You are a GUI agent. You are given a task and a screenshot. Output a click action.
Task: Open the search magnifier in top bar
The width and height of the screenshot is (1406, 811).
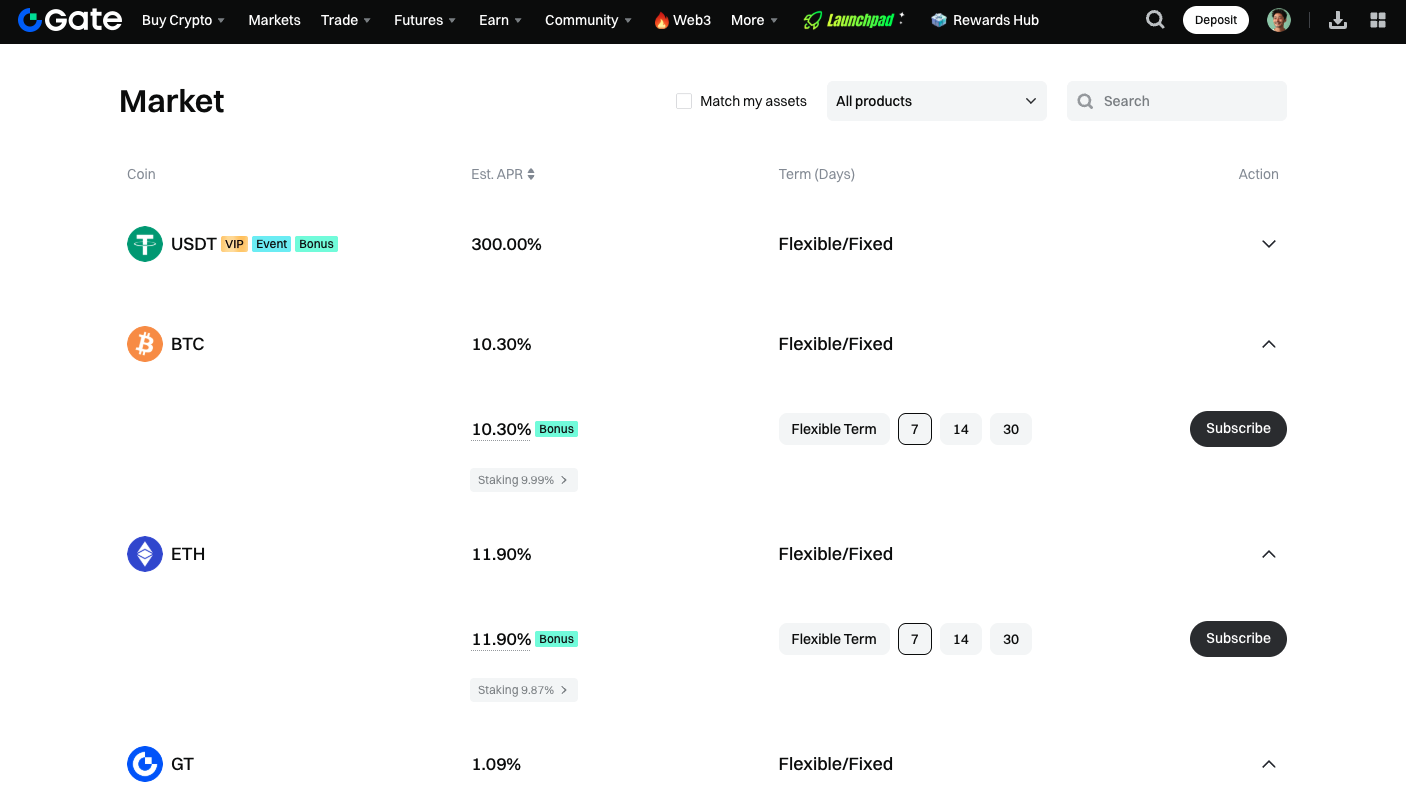click(x=1155, y=20)
